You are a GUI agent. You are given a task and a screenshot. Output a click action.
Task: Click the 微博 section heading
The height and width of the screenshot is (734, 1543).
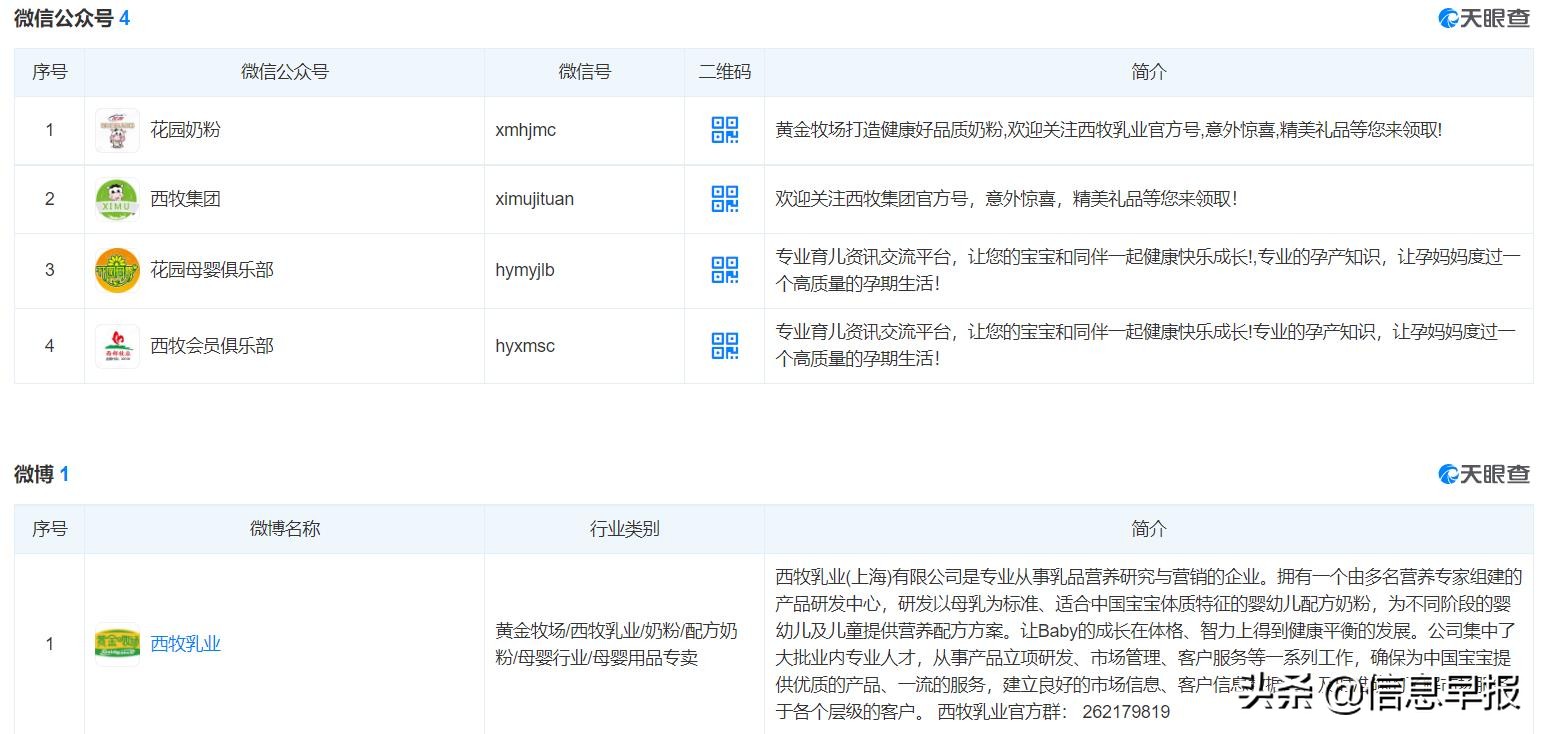coord(34,474)
